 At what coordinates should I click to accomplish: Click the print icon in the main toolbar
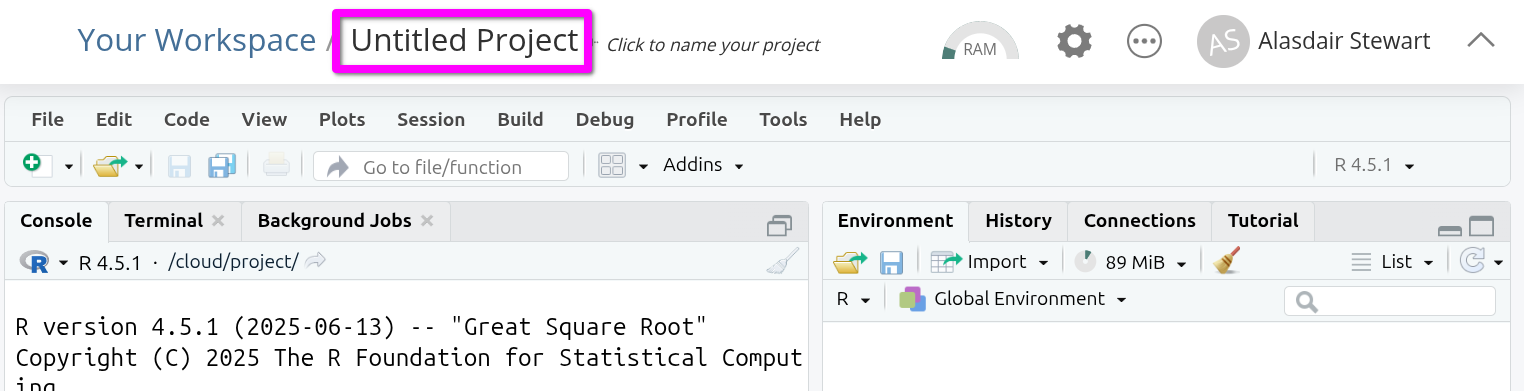click(276, 166)
